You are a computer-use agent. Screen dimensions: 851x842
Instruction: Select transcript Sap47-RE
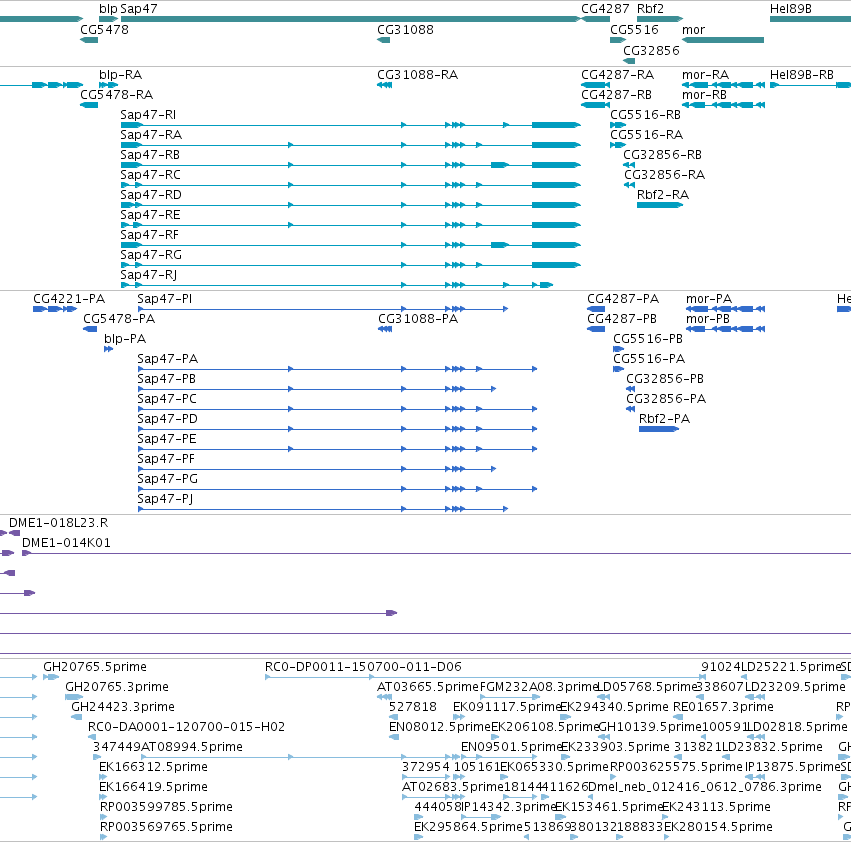(x=351, y=225)
